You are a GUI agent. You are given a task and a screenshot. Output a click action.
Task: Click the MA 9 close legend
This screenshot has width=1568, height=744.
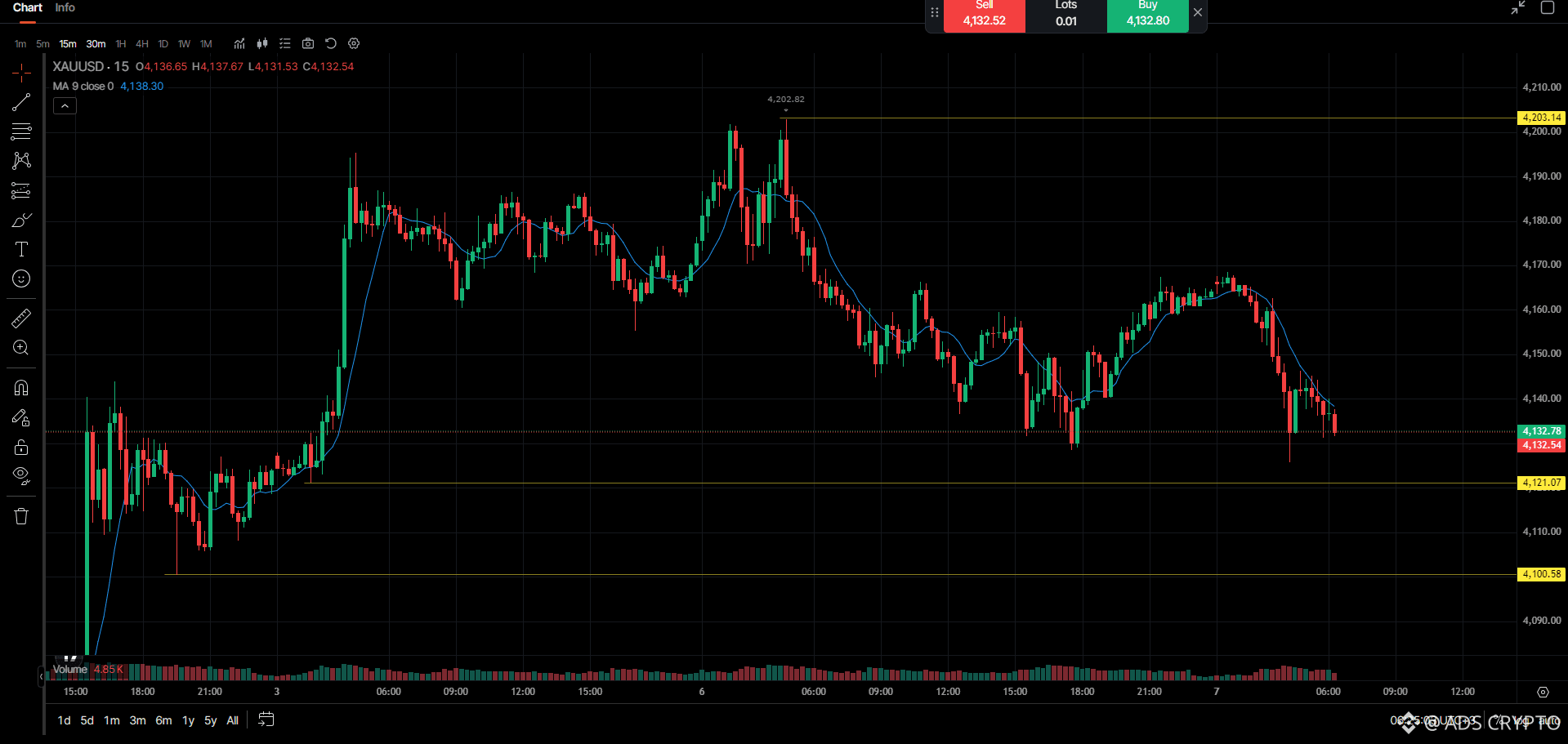tap(83, 86)
